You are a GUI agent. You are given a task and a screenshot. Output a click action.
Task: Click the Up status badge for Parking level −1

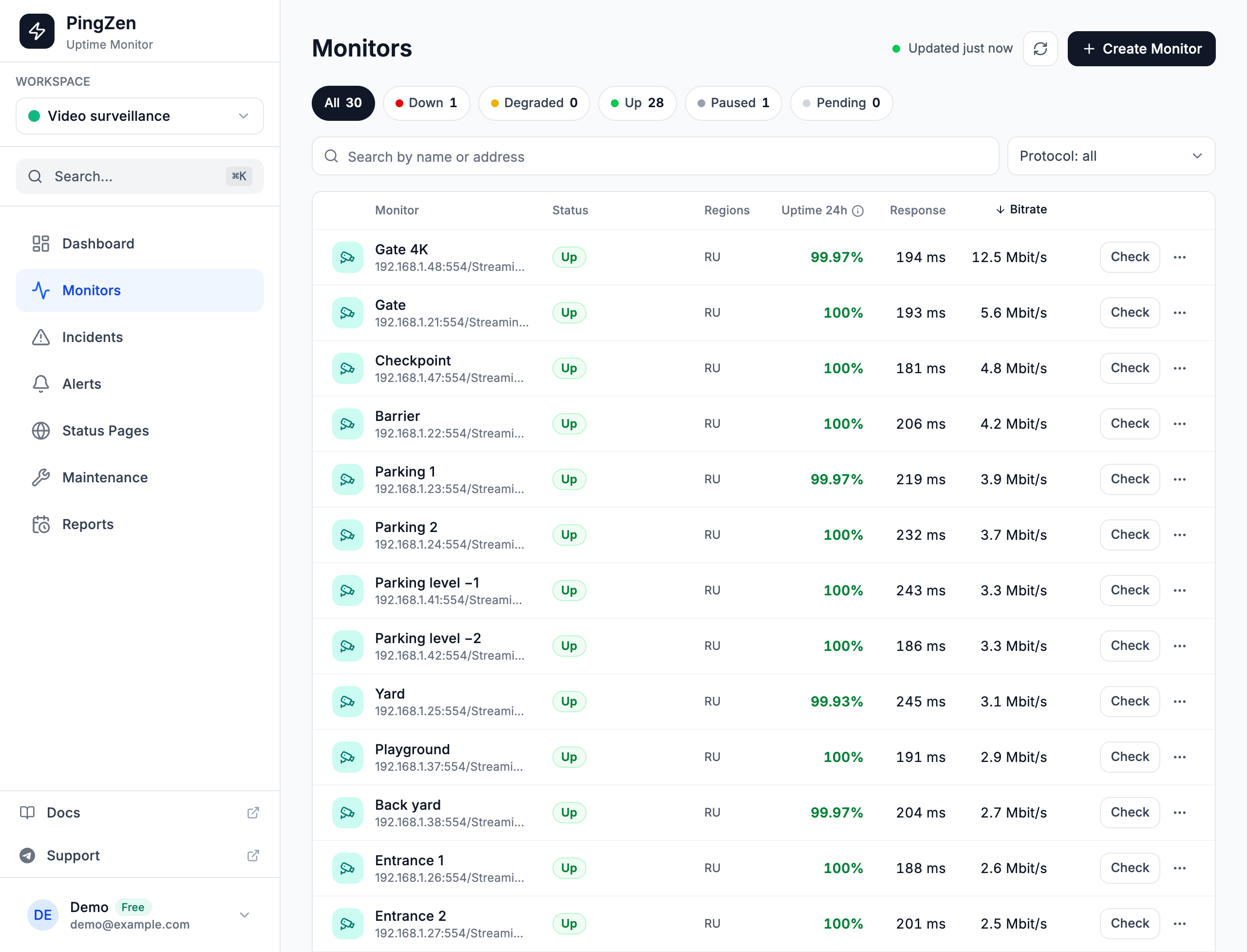pos(569,590)
